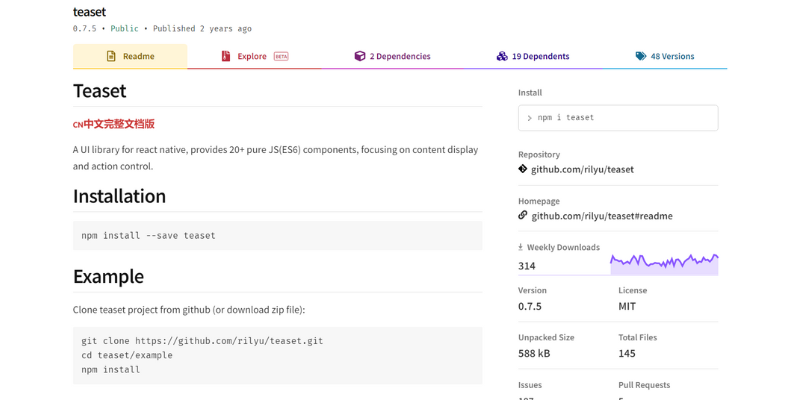Click the weekly downloads count 314
Image resolution: width=800 pixels, height=400 pixels.
tap(527, 266)
